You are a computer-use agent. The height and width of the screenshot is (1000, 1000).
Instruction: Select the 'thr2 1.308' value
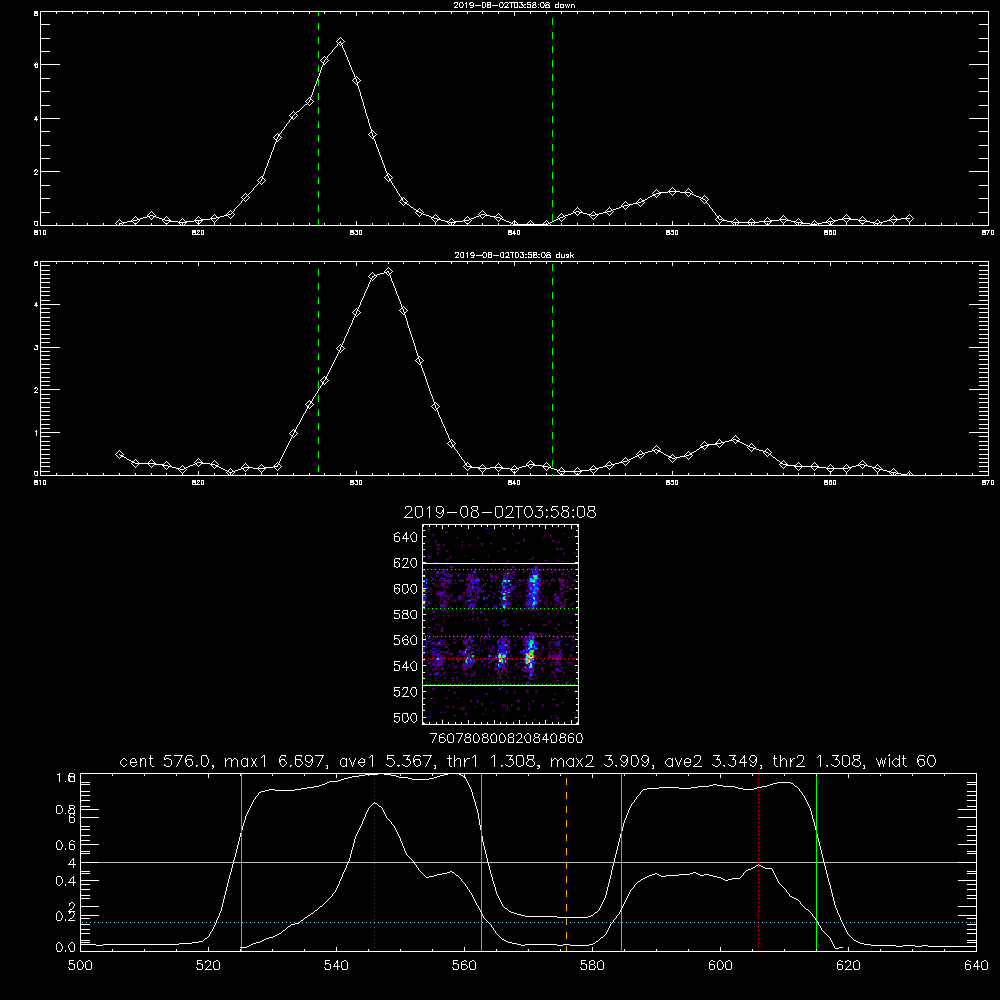point(817,761)
